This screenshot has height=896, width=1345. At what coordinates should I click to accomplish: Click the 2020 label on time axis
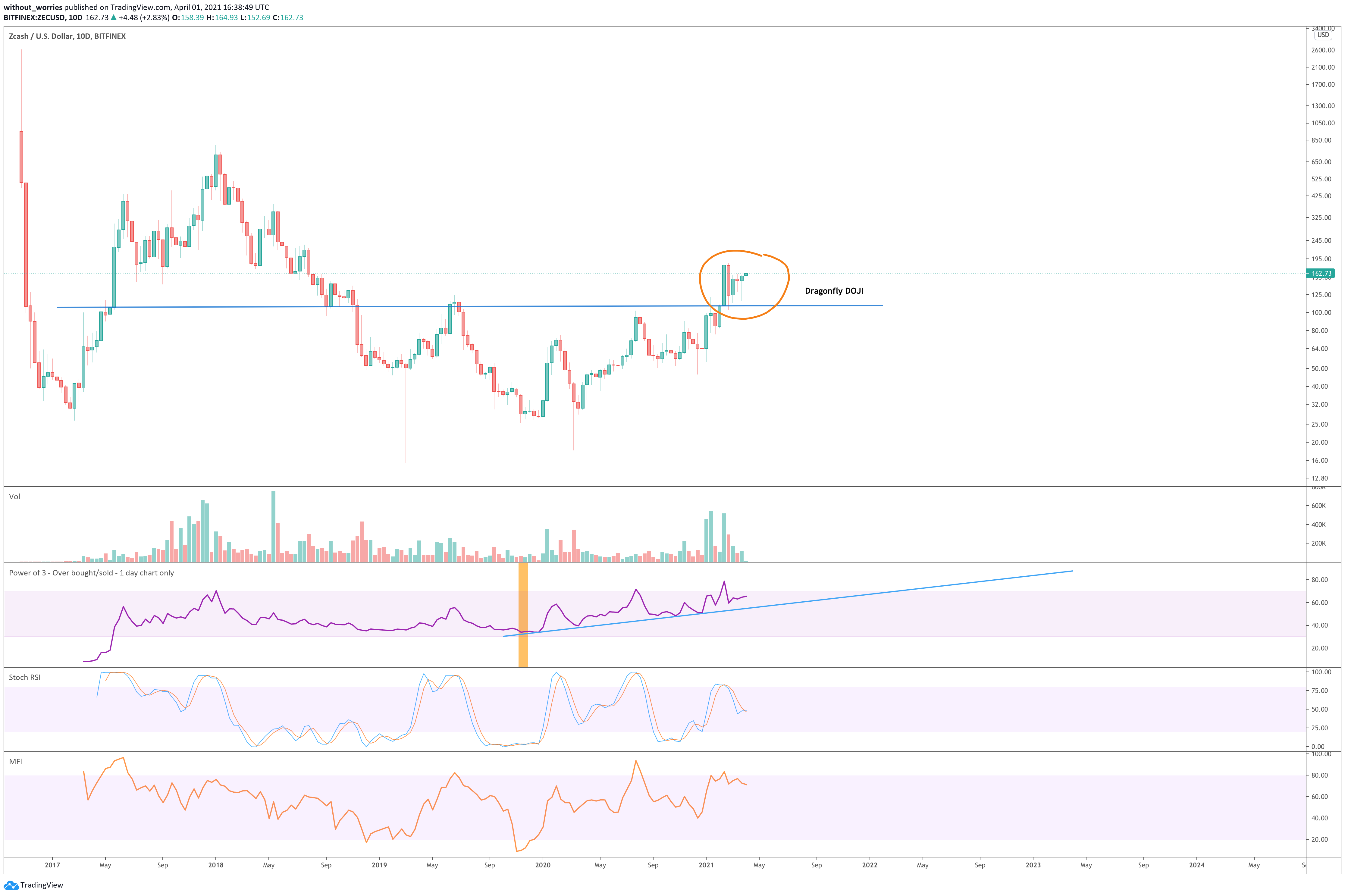point(543,865)
